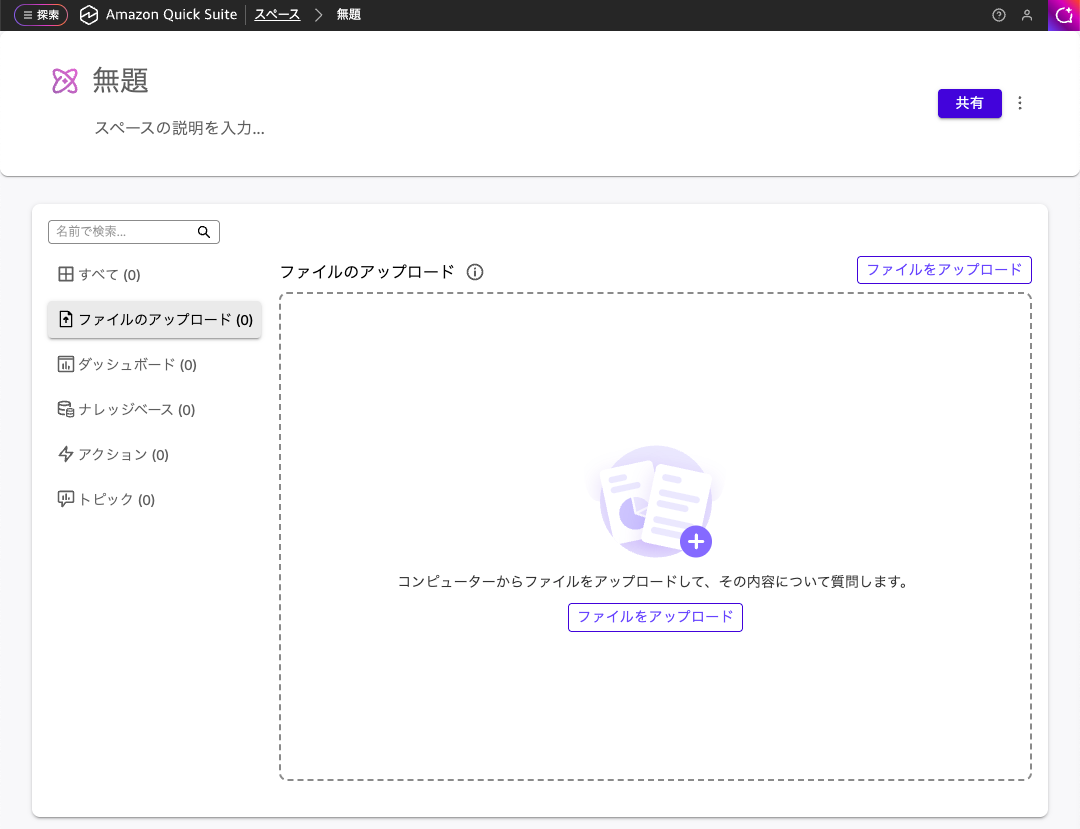This screenshot has height=829, width=1080.
Task: Click the user account icon in the top bar
Action: point(1026,15)
